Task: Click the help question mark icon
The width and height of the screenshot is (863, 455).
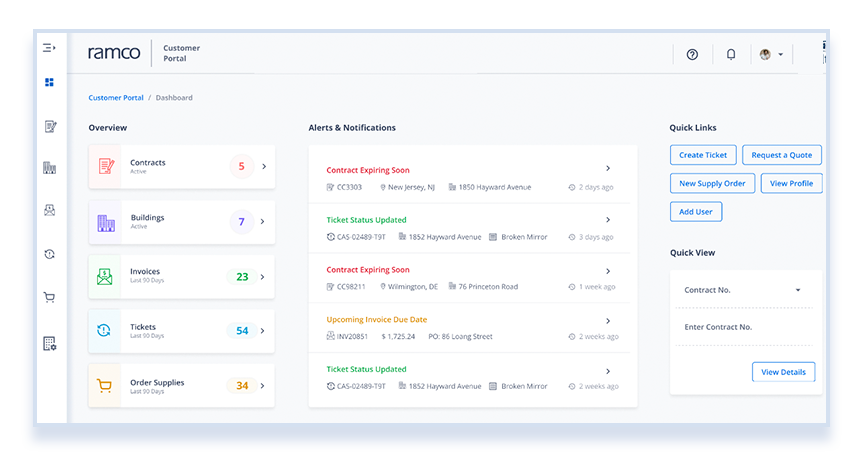Action: click(x=692, y=54)
